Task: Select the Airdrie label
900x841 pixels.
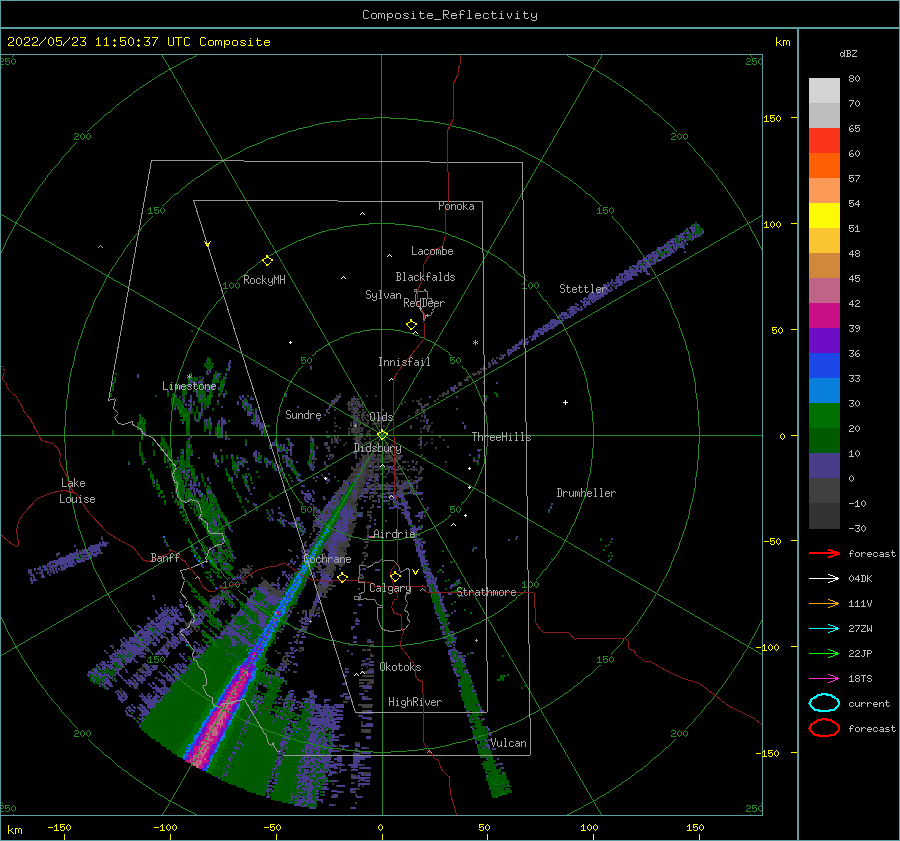Action: (394, 534)
